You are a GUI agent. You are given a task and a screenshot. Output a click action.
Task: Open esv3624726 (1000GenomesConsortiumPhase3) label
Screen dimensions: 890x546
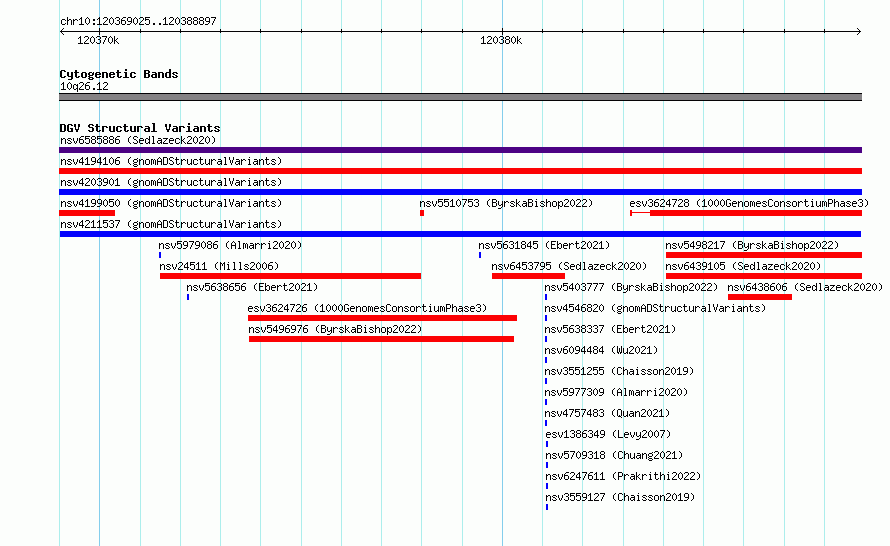pos(367,308)
